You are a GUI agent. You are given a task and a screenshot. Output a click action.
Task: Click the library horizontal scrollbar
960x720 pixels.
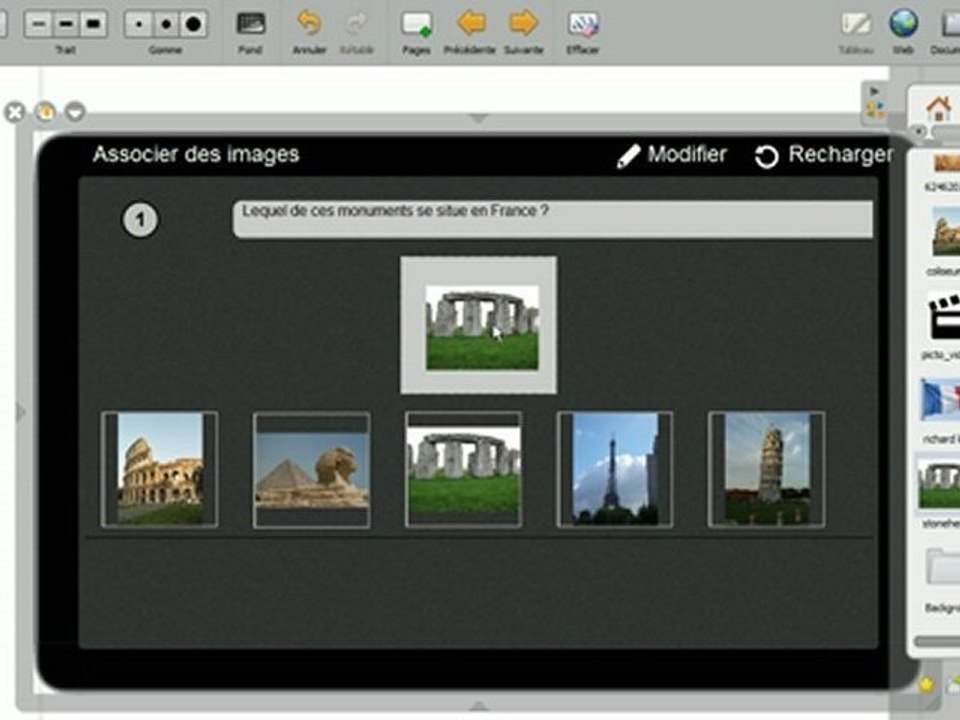[937, 642]
